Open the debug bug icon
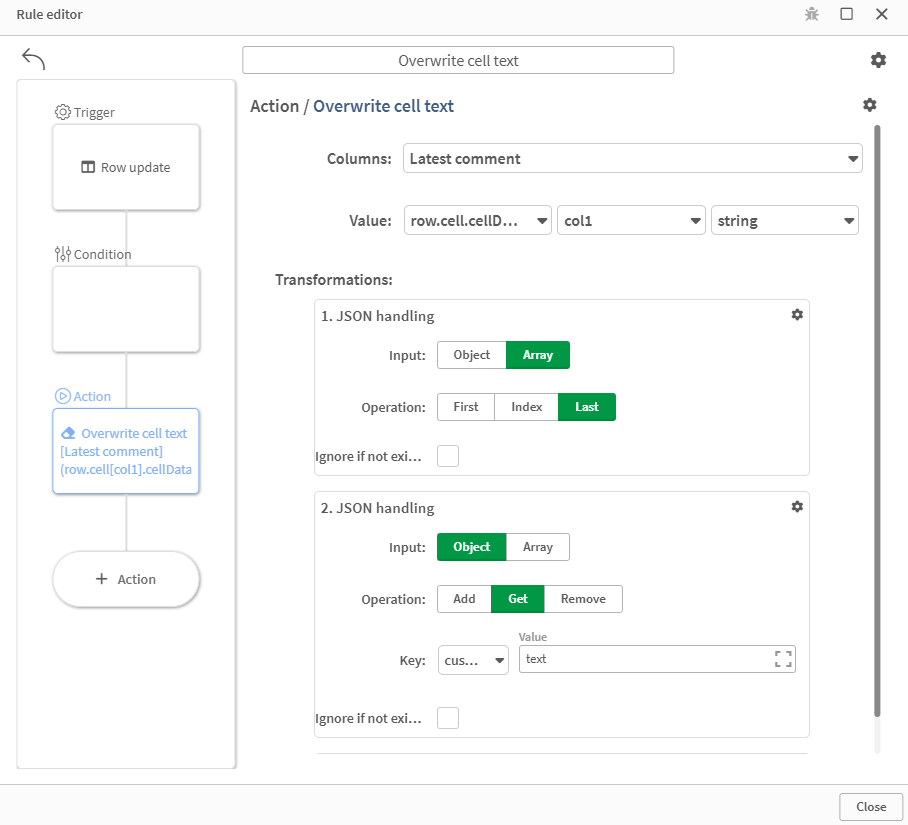The image size is (908, 825). tap(811, 14)
